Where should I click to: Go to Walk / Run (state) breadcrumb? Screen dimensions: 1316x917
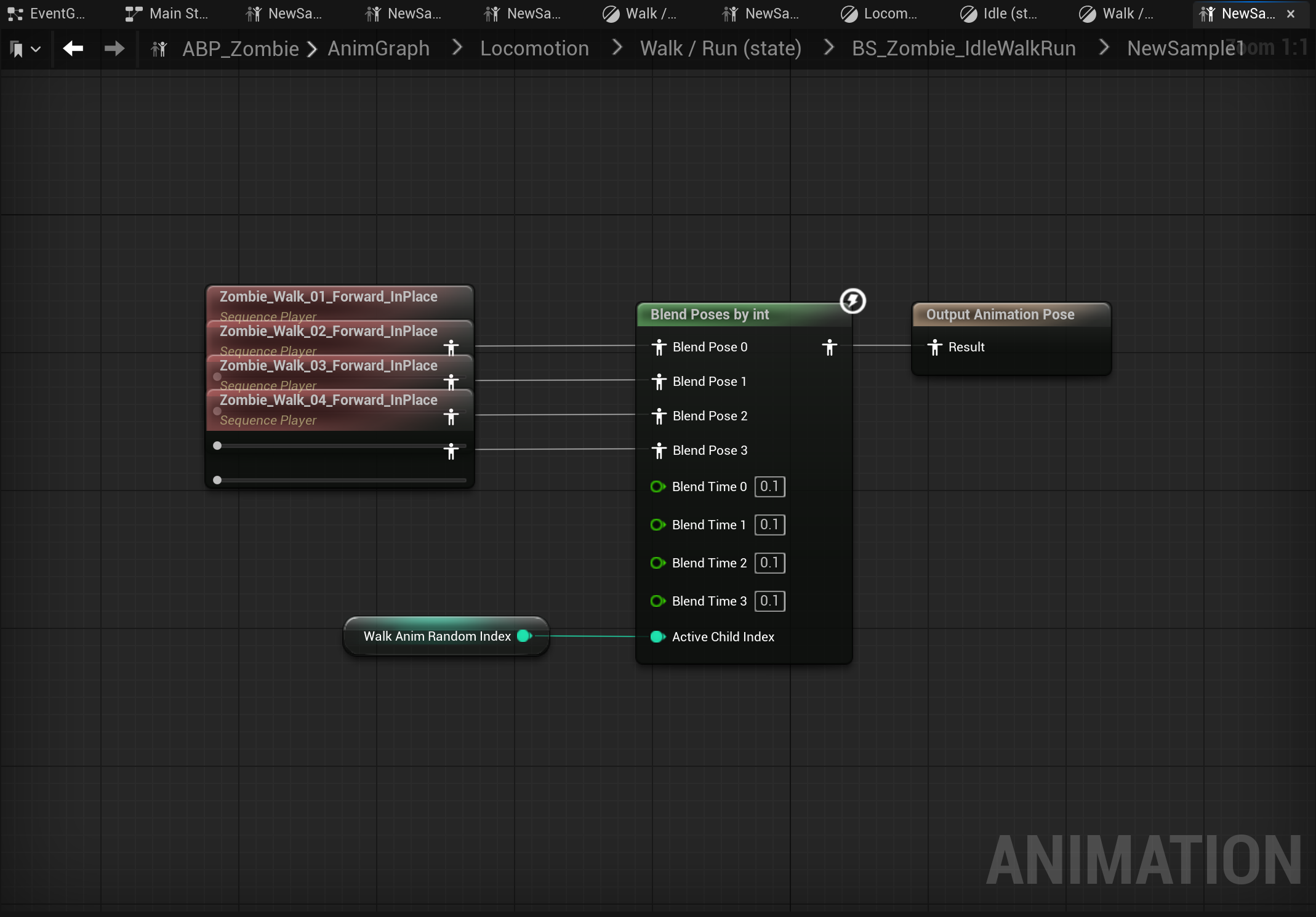pos(720,48)
